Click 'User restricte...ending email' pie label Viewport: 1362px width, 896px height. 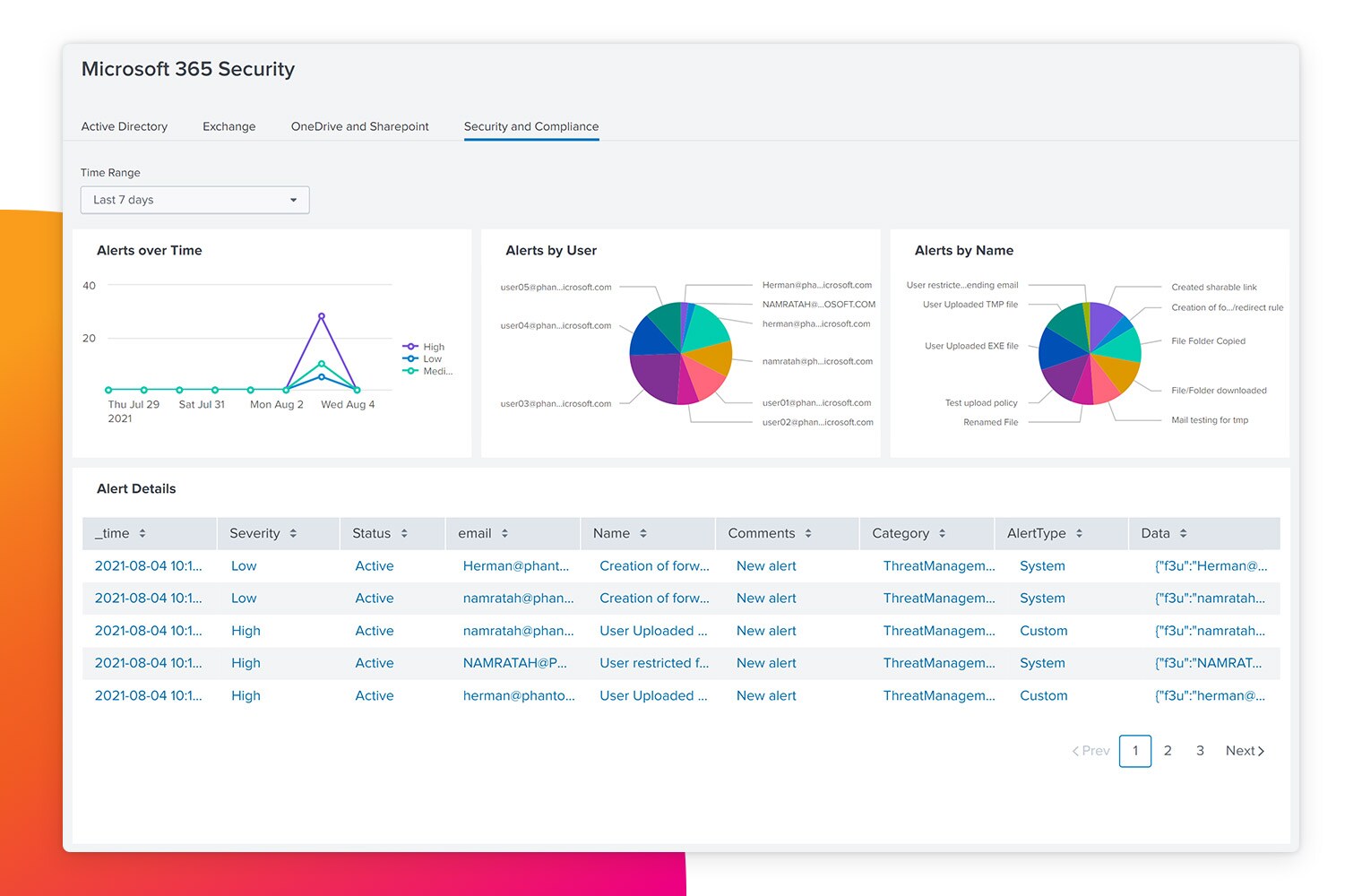coord(962,285)
